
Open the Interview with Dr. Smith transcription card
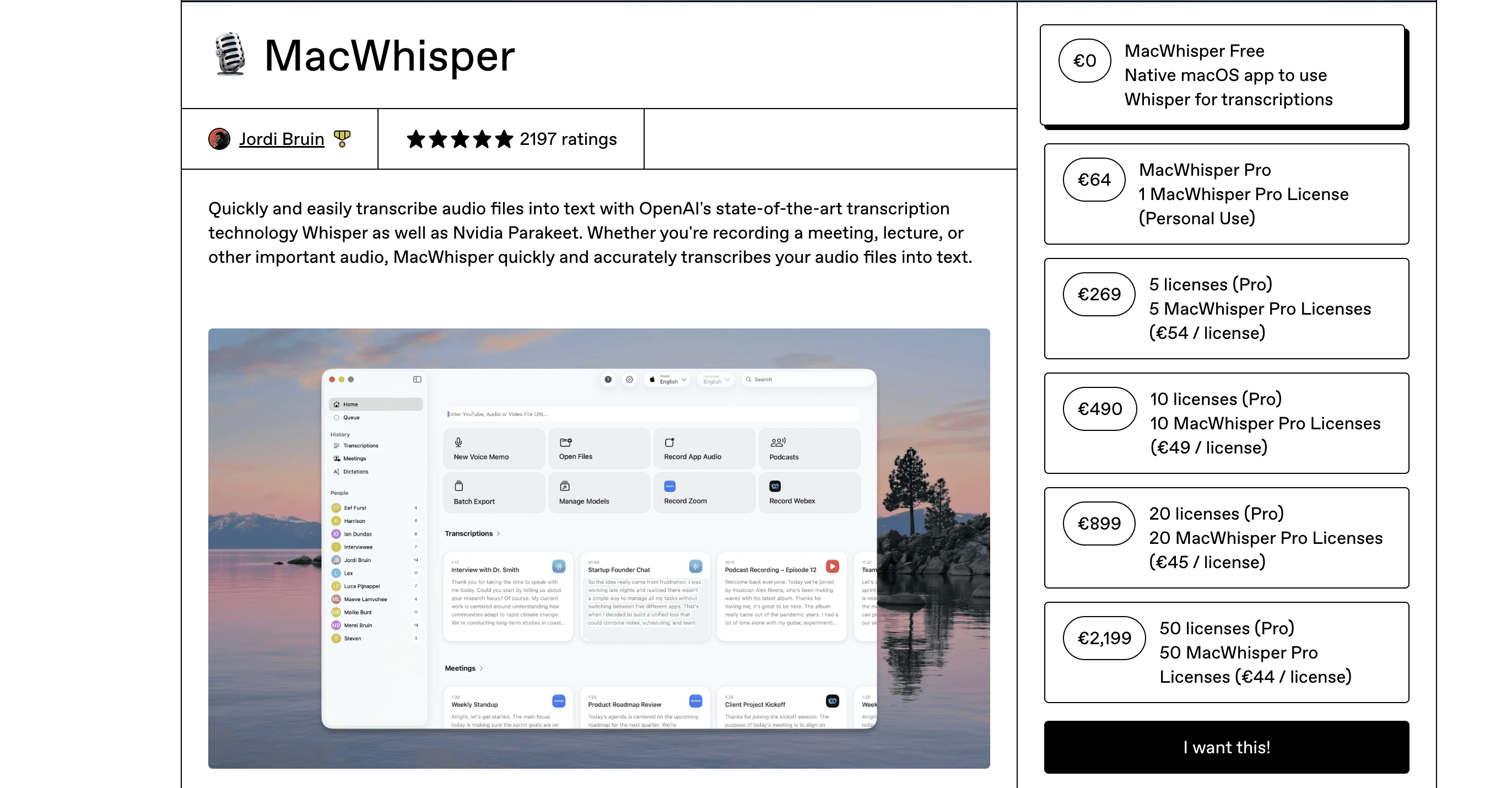[508, 596]
